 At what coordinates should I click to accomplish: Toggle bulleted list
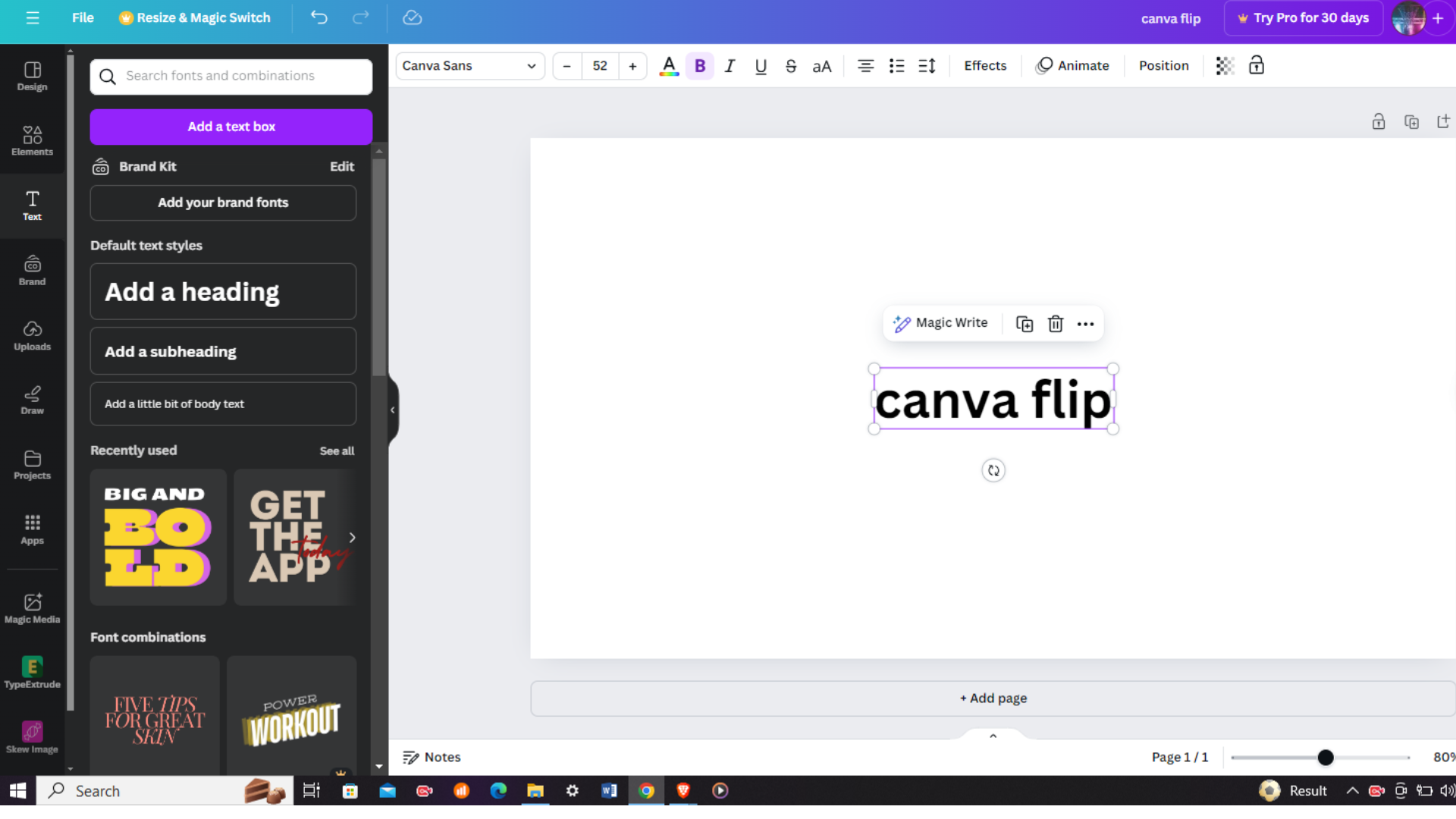click(896, 66)
